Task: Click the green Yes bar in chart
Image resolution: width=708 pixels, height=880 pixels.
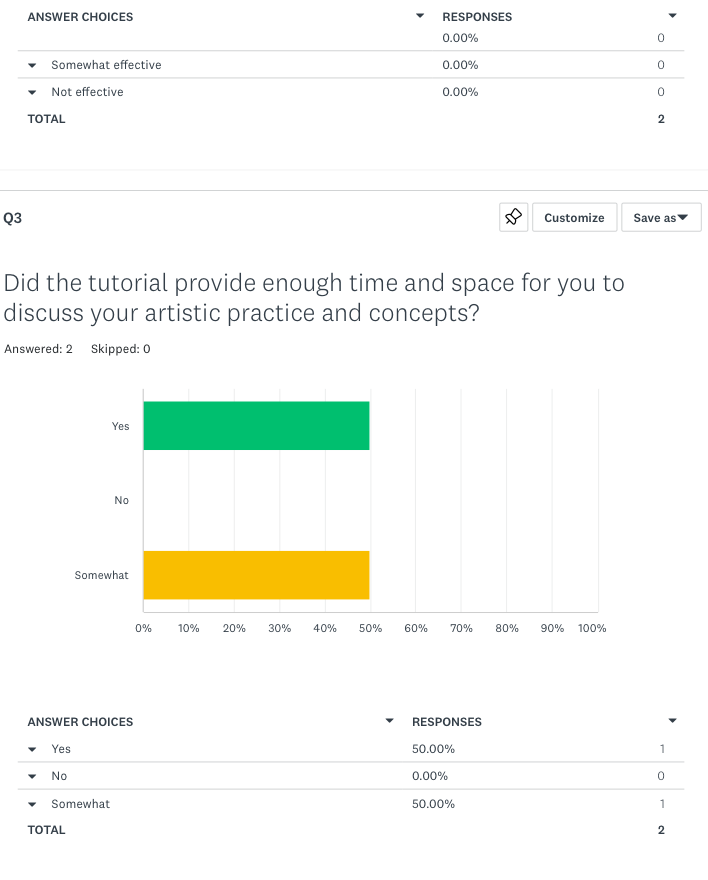Action: click(x=256, y=426)
